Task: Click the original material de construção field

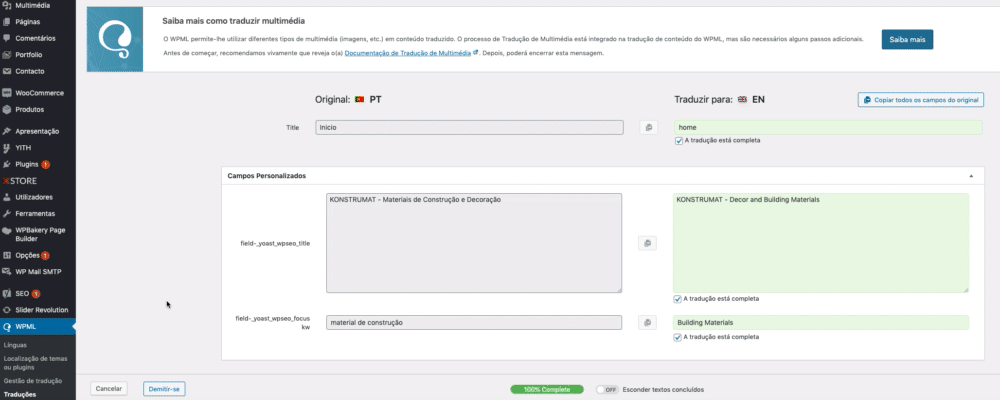Action: pyautogui.click(x=474, y=323)
